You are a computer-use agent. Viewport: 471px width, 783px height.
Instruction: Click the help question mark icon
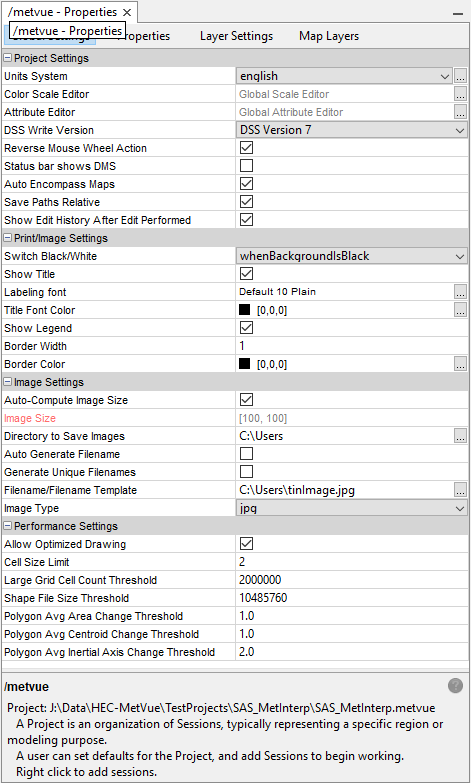pos(455,686)
